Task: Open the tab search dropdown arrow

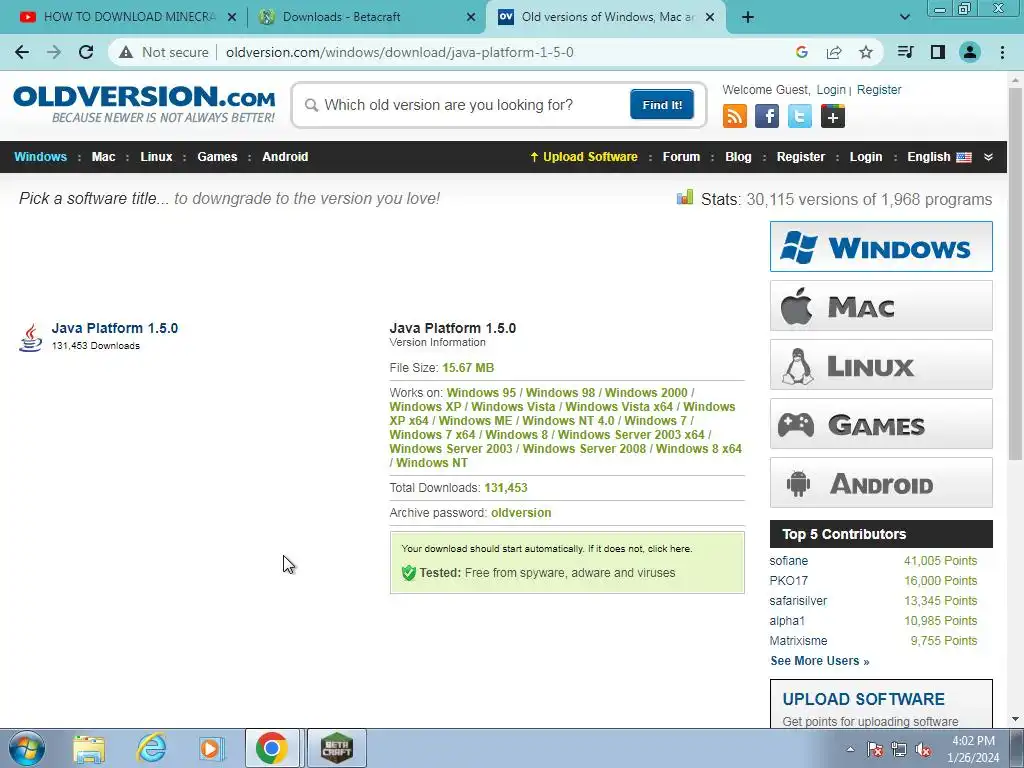Action: (904, 17)
